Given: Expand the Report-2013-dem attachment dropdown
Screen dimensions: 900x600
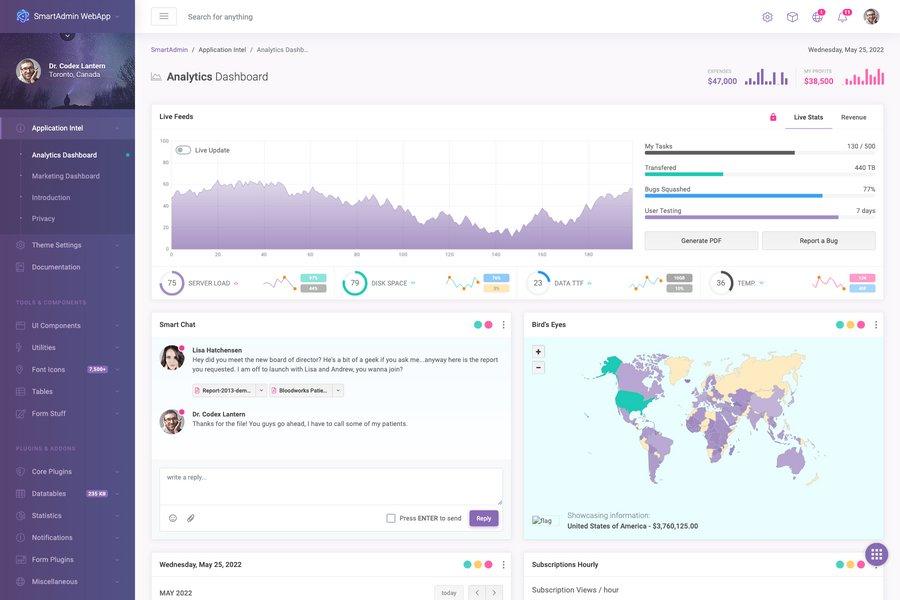Looking at the screenshot, I should [x=259, y=388].
